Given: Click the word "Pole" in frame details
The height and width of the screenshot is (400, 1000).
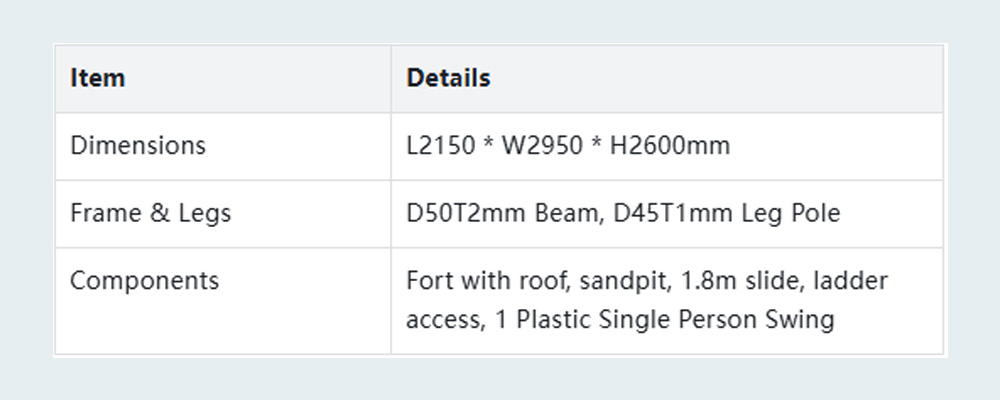Looking at the screenshot, I should [x=817, y=213].
